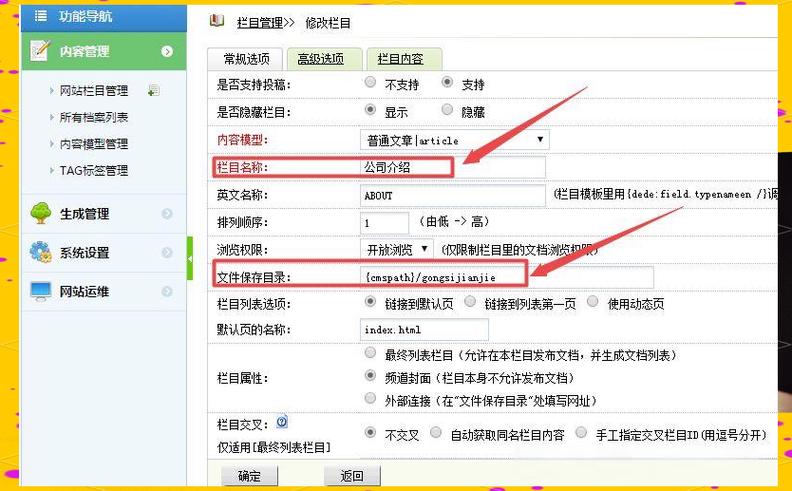792x491 pixels.
Task: Select 链接到列表第一页 option
Action: [x=470, y=302]
